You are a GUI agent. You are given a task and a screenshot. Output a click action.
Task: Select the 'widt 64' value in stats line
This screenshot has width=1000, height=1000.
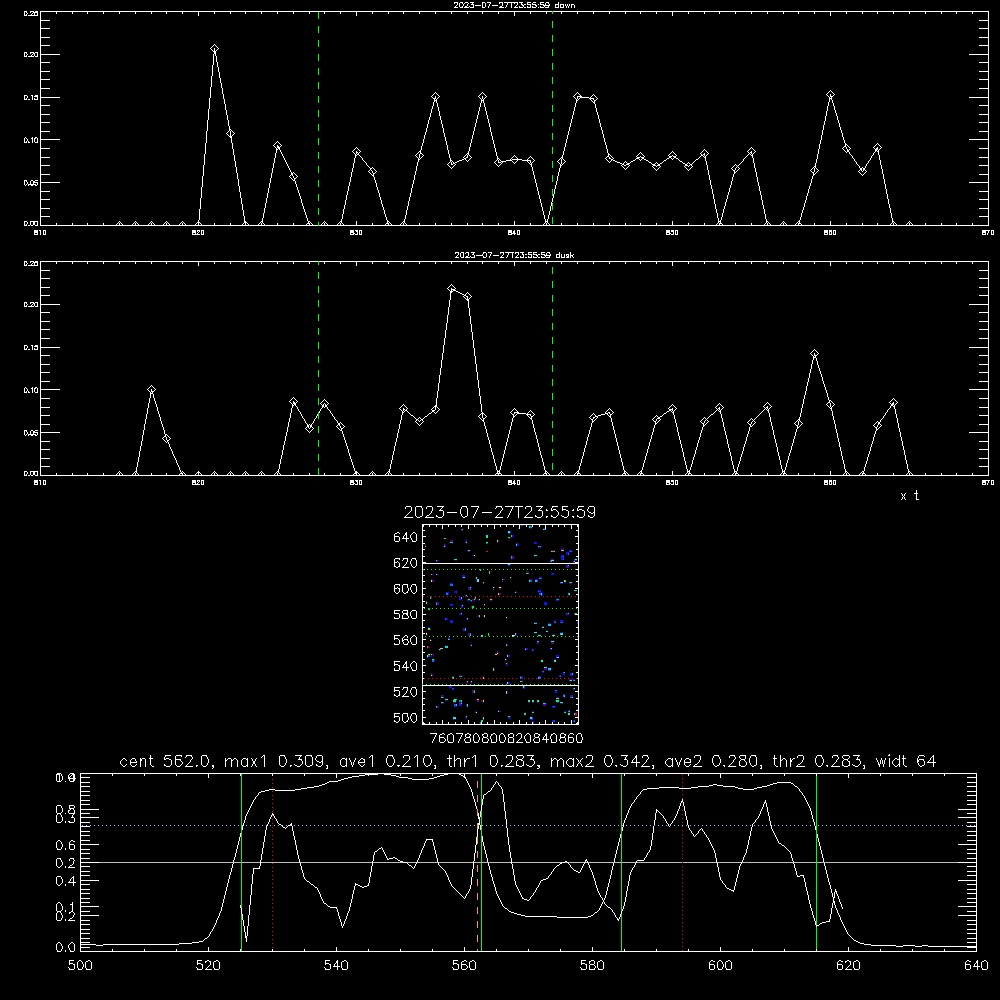pos(906,761)
